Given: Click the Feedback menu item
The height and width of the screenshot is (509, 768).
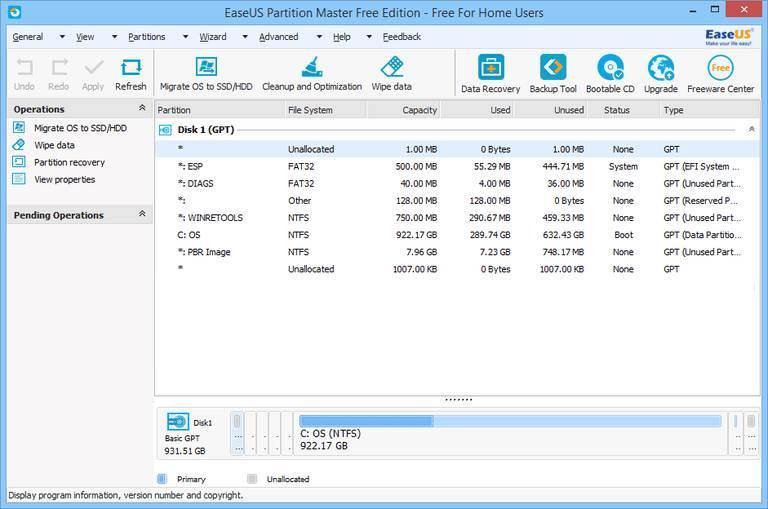Looking at the screenshot, I should coord(402,37).
